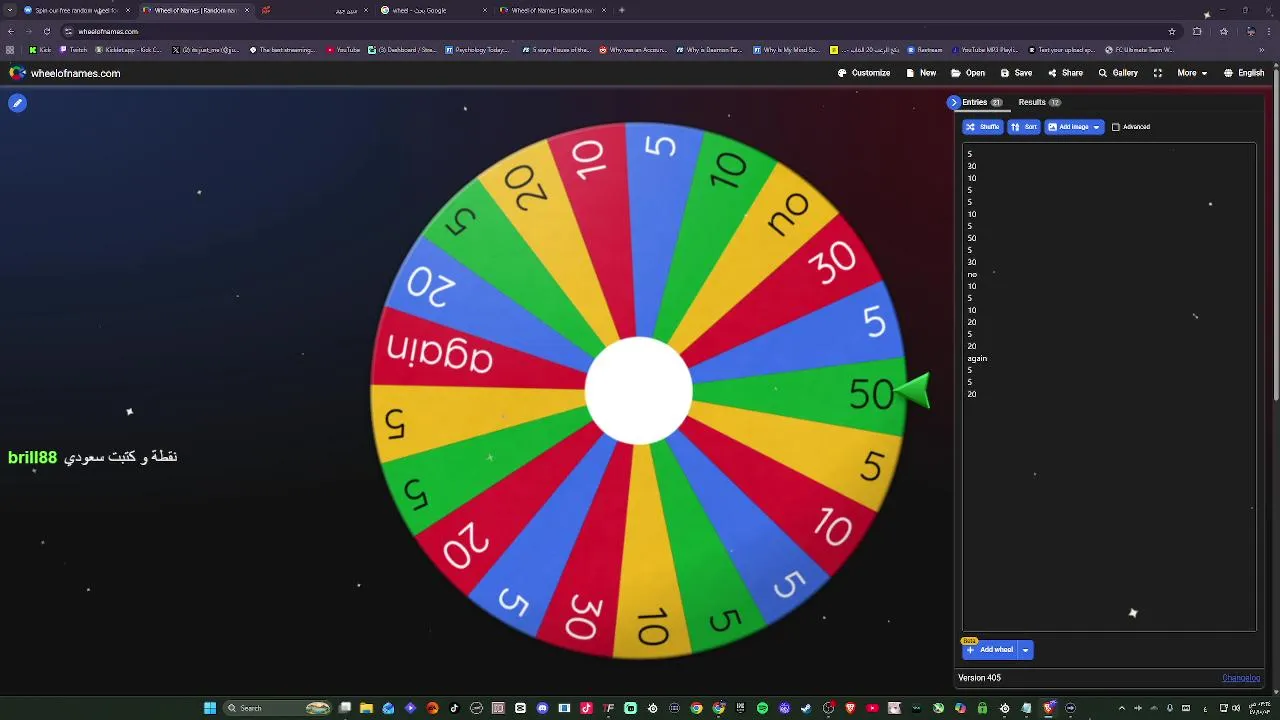Screen dimensions: 1280x720
Task: Select the 'again' entry text in list
Action: [x=977, y=358]
